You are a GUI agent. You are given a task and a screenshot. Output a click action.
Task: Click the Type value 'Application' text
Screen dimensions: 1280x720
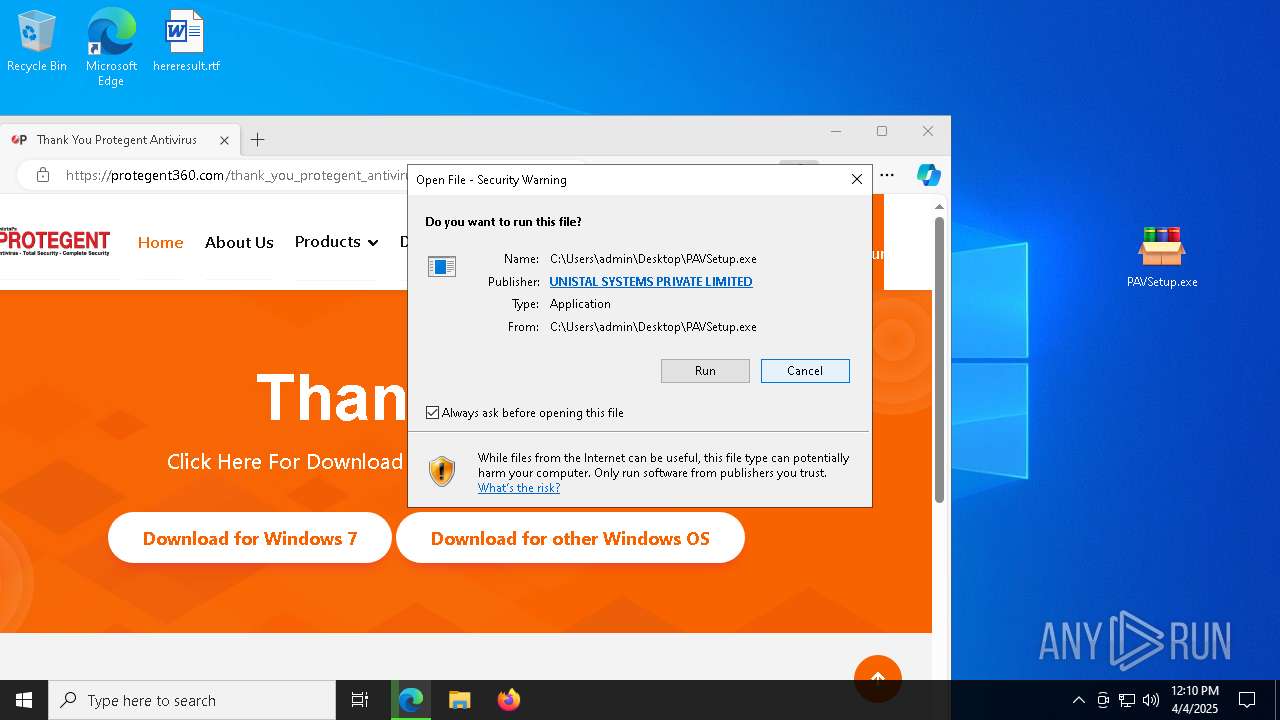click(x=580, y=304)
